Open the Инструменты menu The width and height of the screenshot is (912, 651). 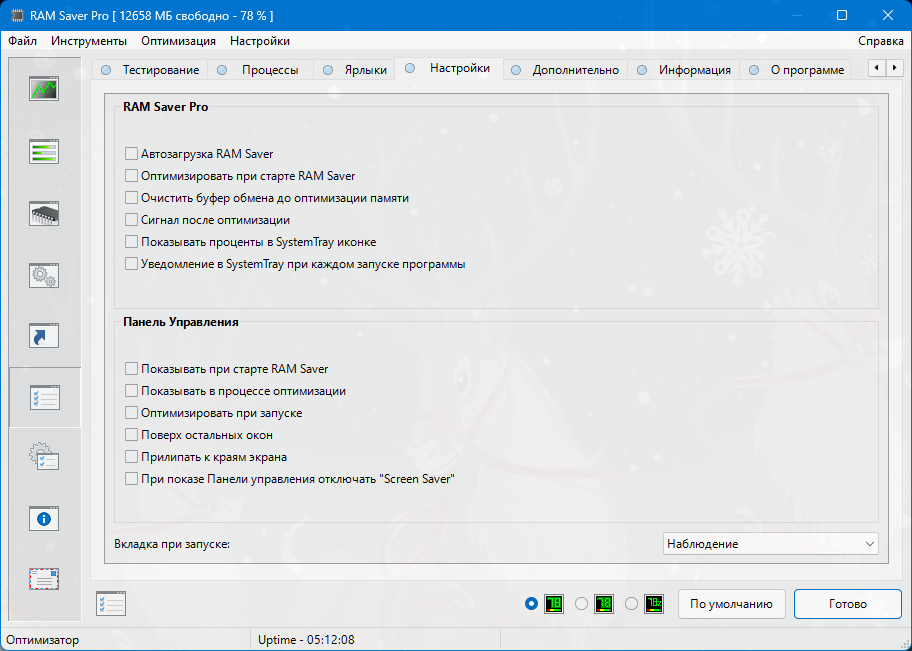pyautogui.click(x=89, y=41)
